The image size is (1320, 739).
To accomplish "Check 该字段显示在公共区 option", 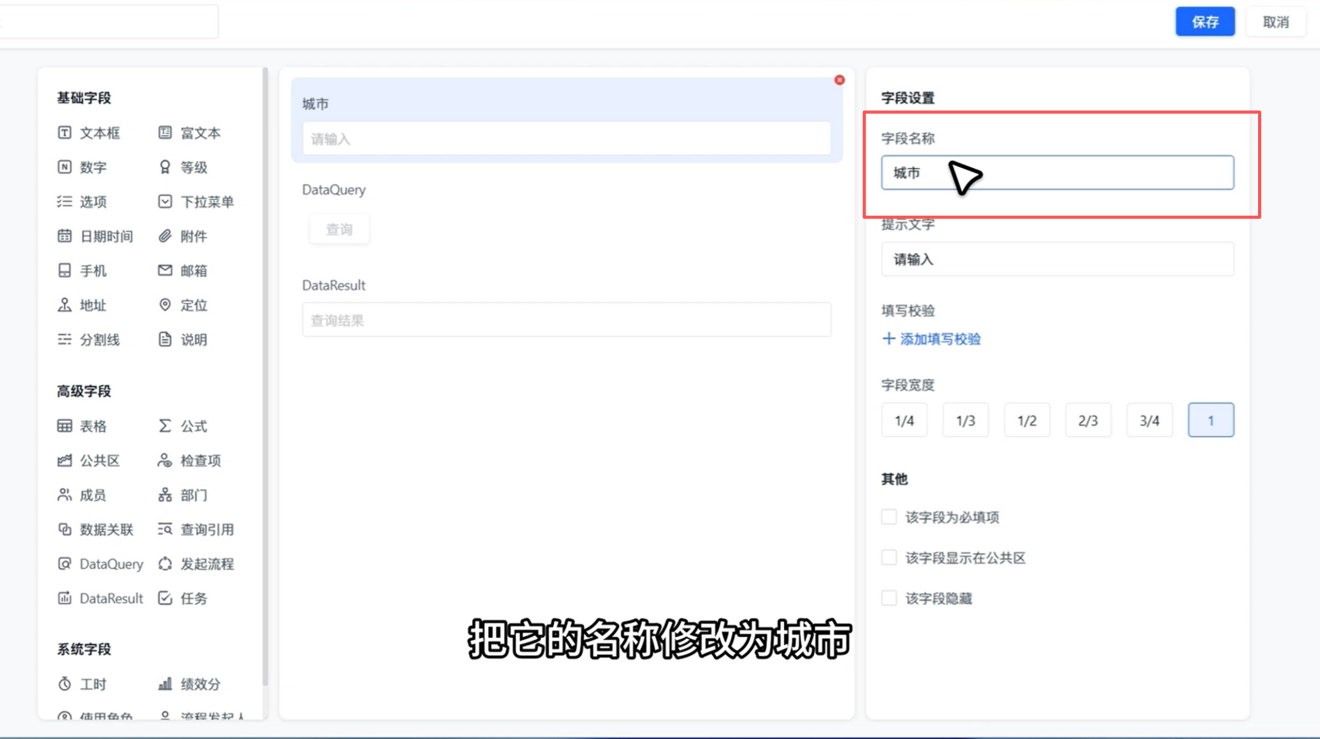I will pos(889,558).
